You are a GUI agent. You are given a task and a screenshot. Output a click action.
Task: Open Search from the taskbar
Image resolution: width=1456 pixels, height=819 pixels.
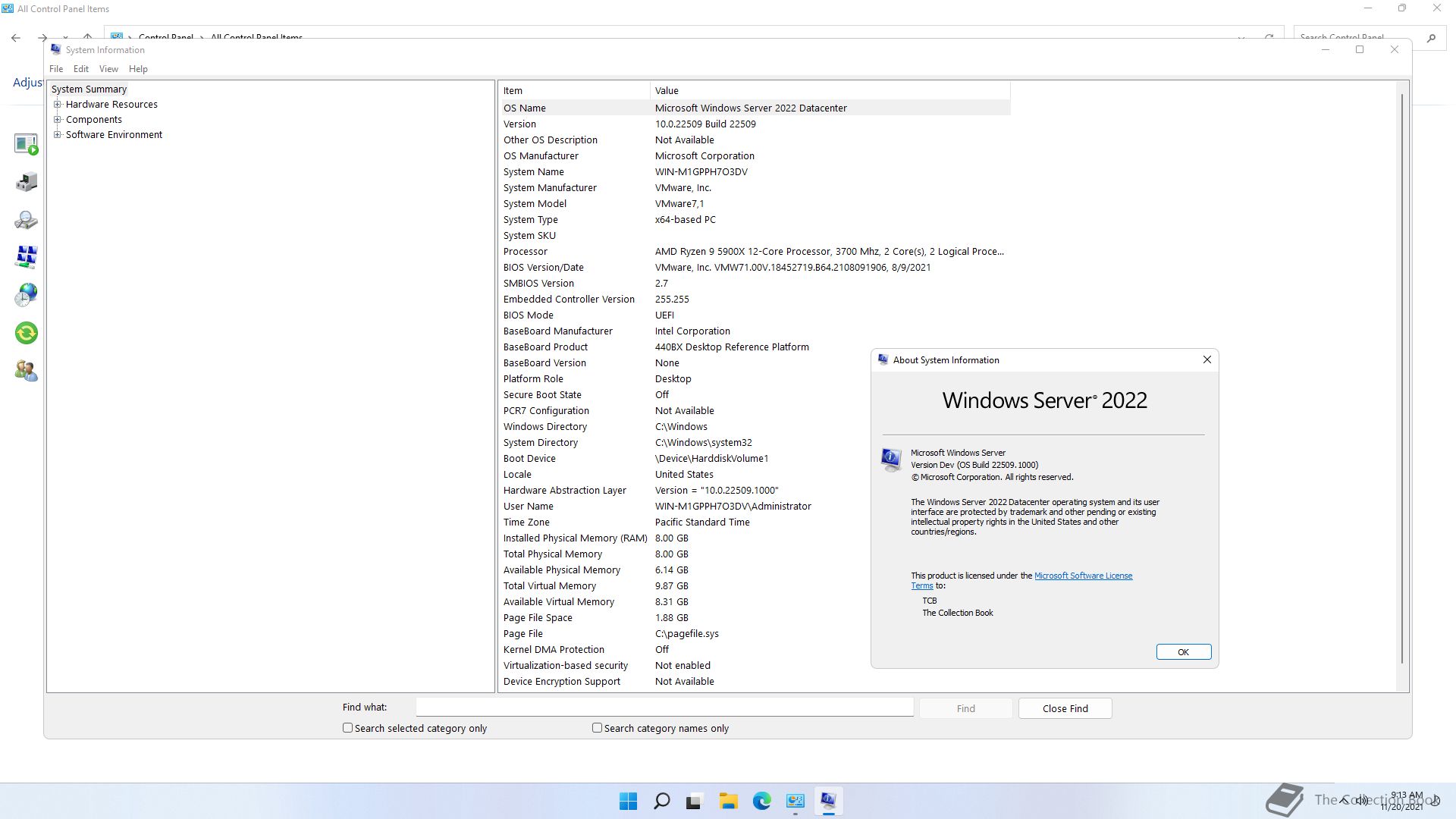point(661,801)
